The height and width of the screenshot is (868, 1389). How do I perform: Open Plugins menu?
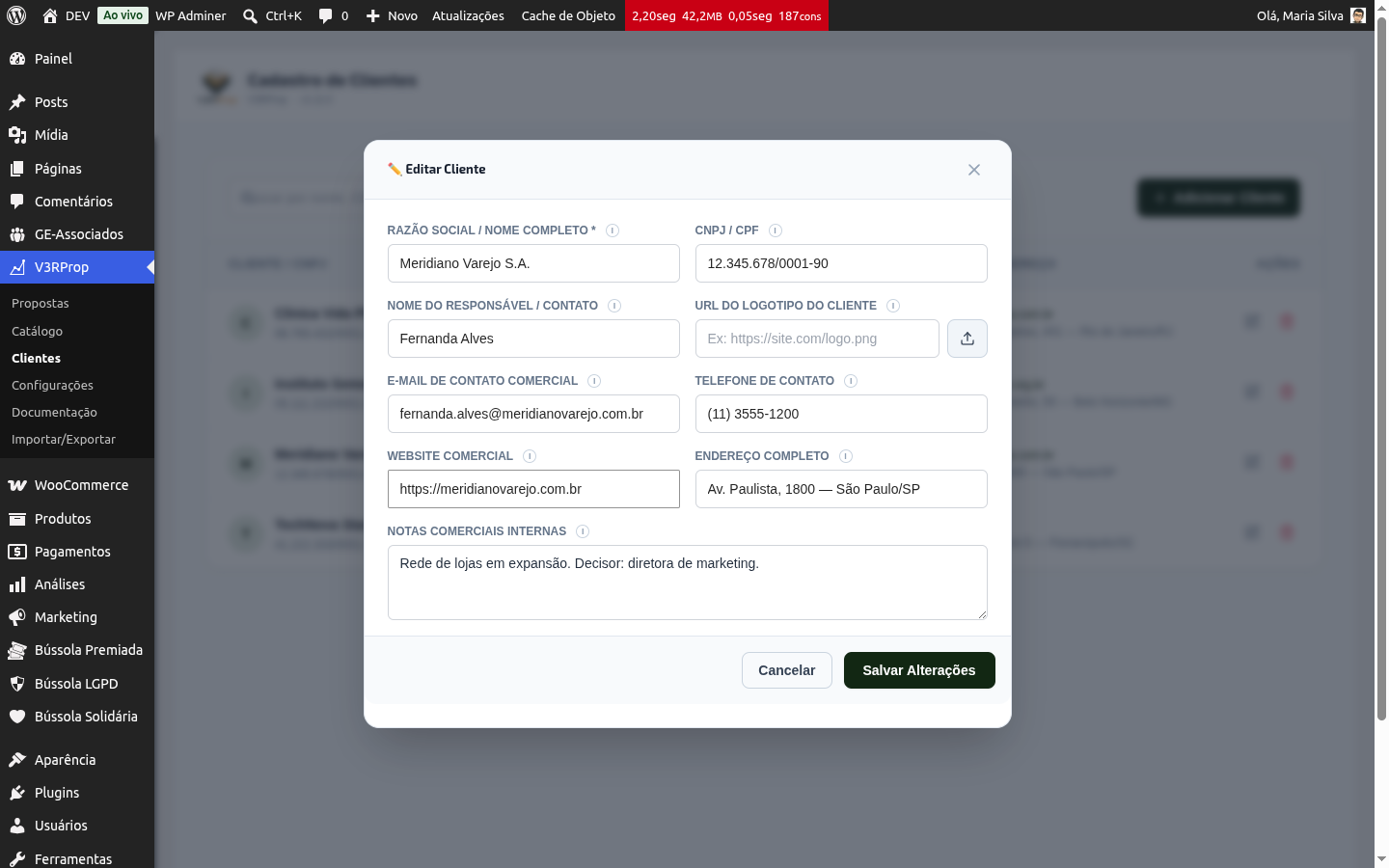[x=77, y=793]
